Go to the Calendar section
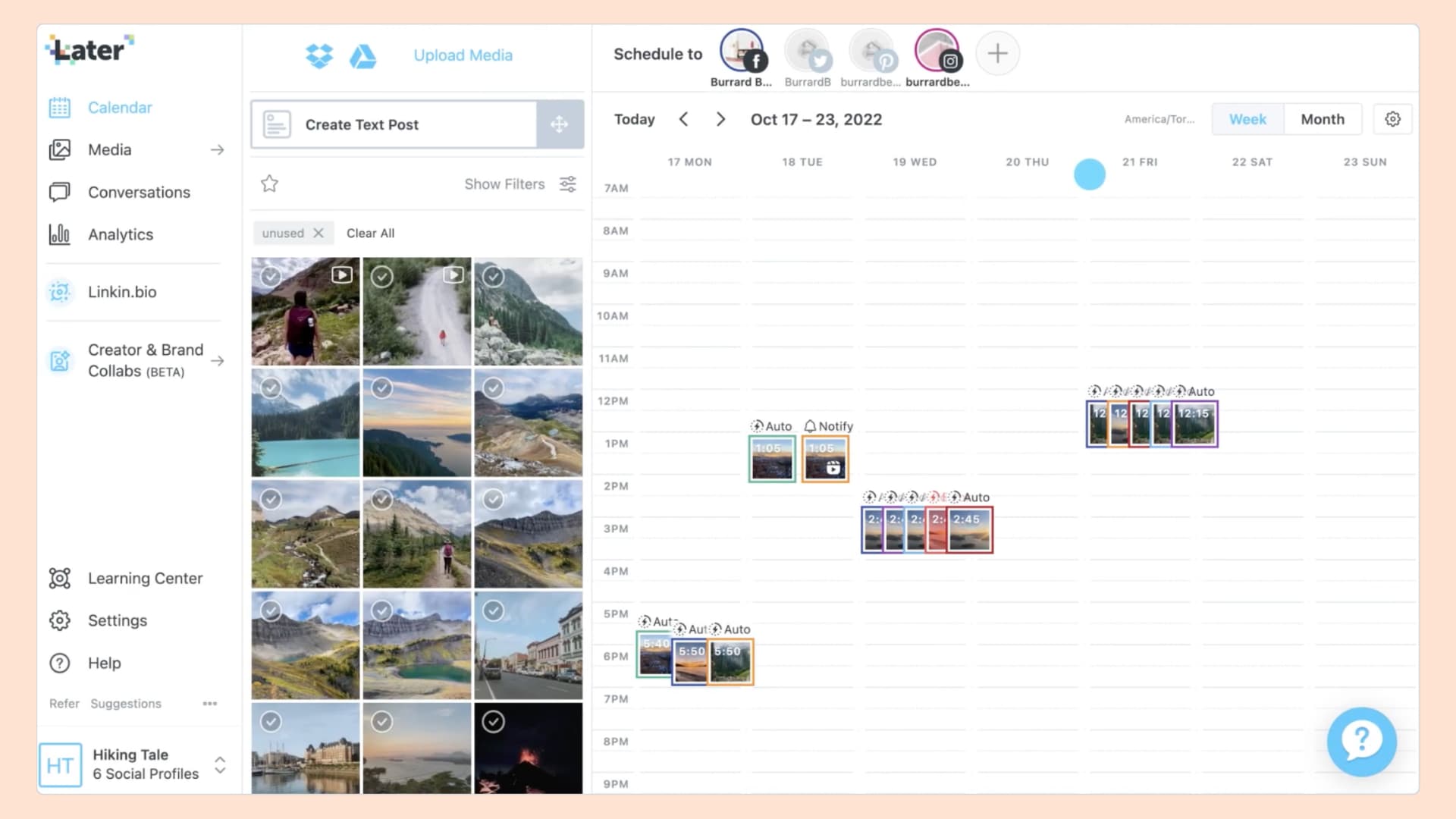 [x=120, y=107]
